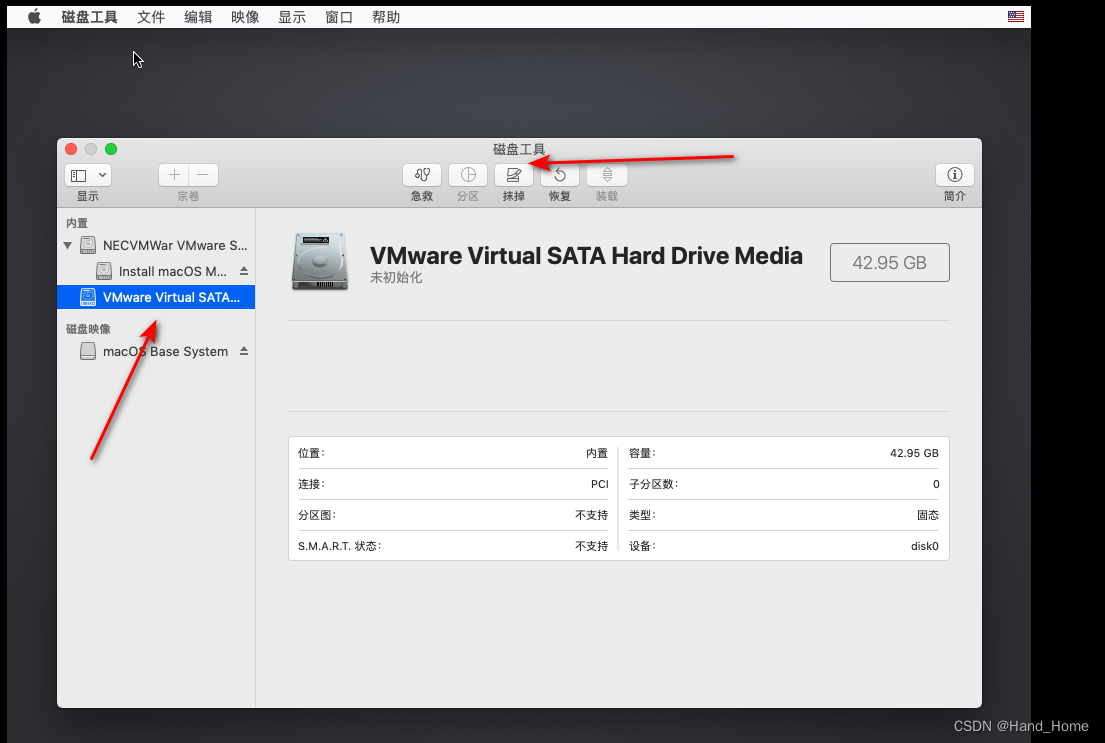Screen dimensions: 1105x743
Task: Click the Partition (分区) toolbar icon
Action: point(468,175)
